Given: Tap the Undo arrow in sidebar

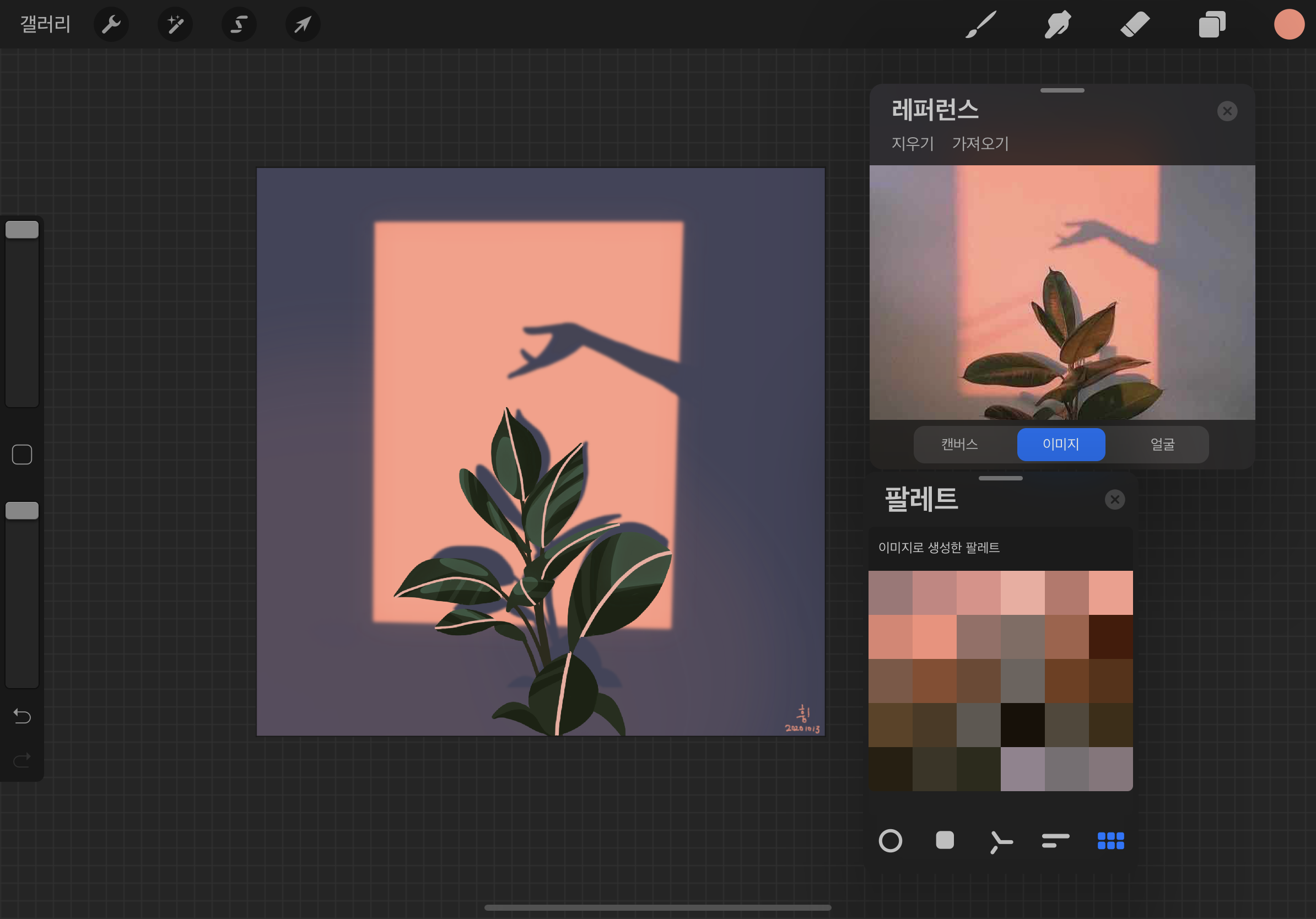Looking at the screenshot, I should click(x=22, y=716).
